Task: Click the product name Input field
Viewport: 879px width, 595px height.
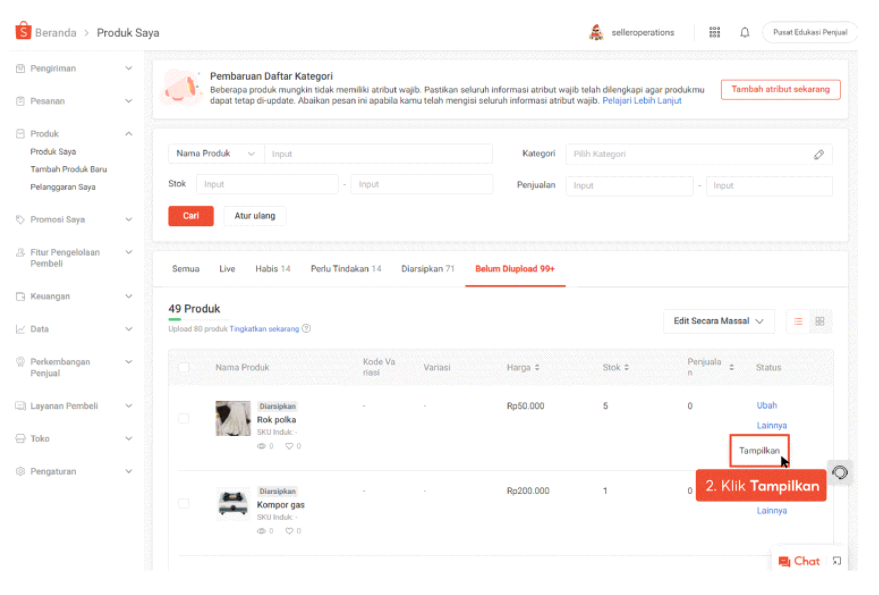Action: coord(378,154)
